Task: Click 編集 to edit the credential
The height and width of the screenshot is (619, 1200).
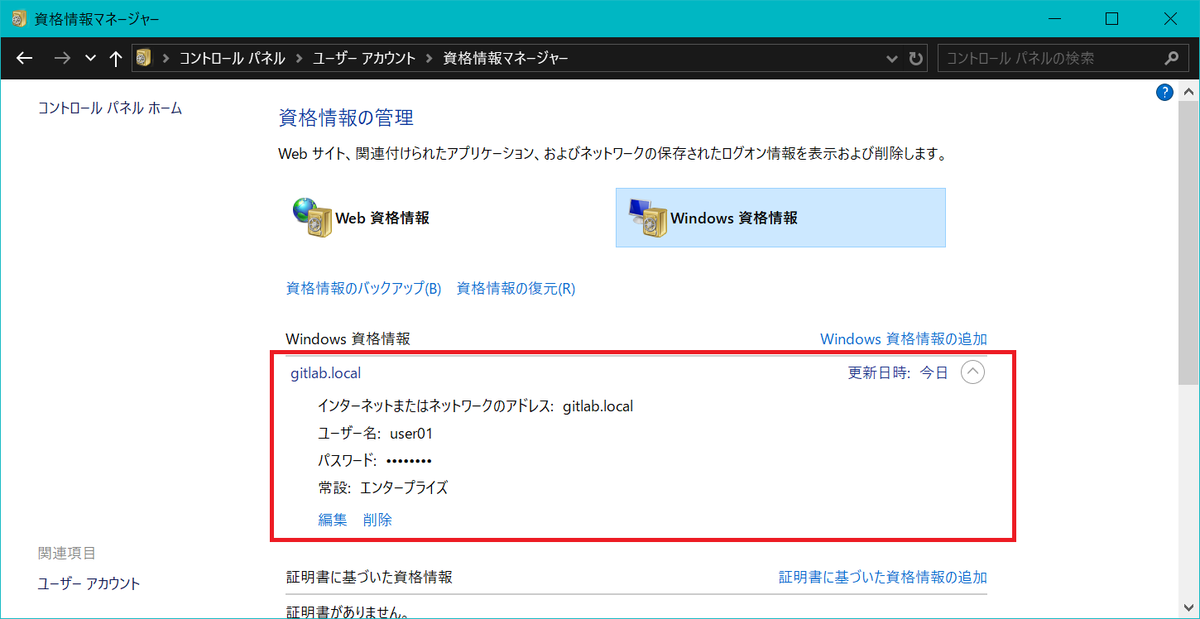Action: click(x=333, y=520)
